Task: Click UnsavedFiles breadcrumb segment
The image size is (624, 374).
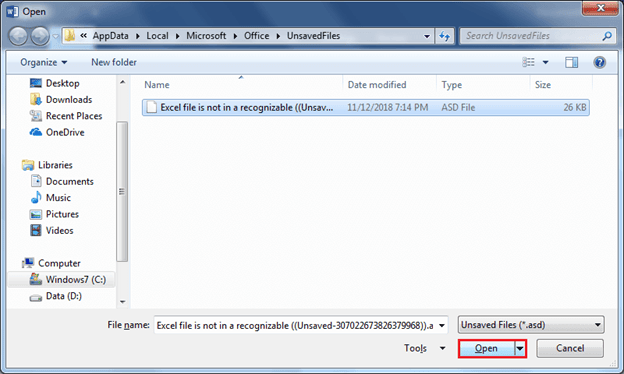Action: (314, 36)
